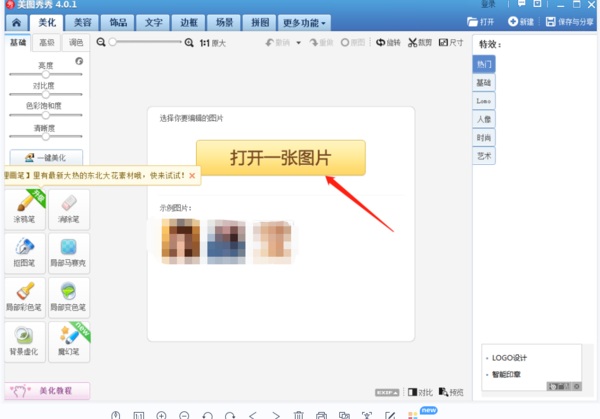Open the 智能印章 link
The height and width of the screenshot is (419, 600).
click(x=506, y=374)
